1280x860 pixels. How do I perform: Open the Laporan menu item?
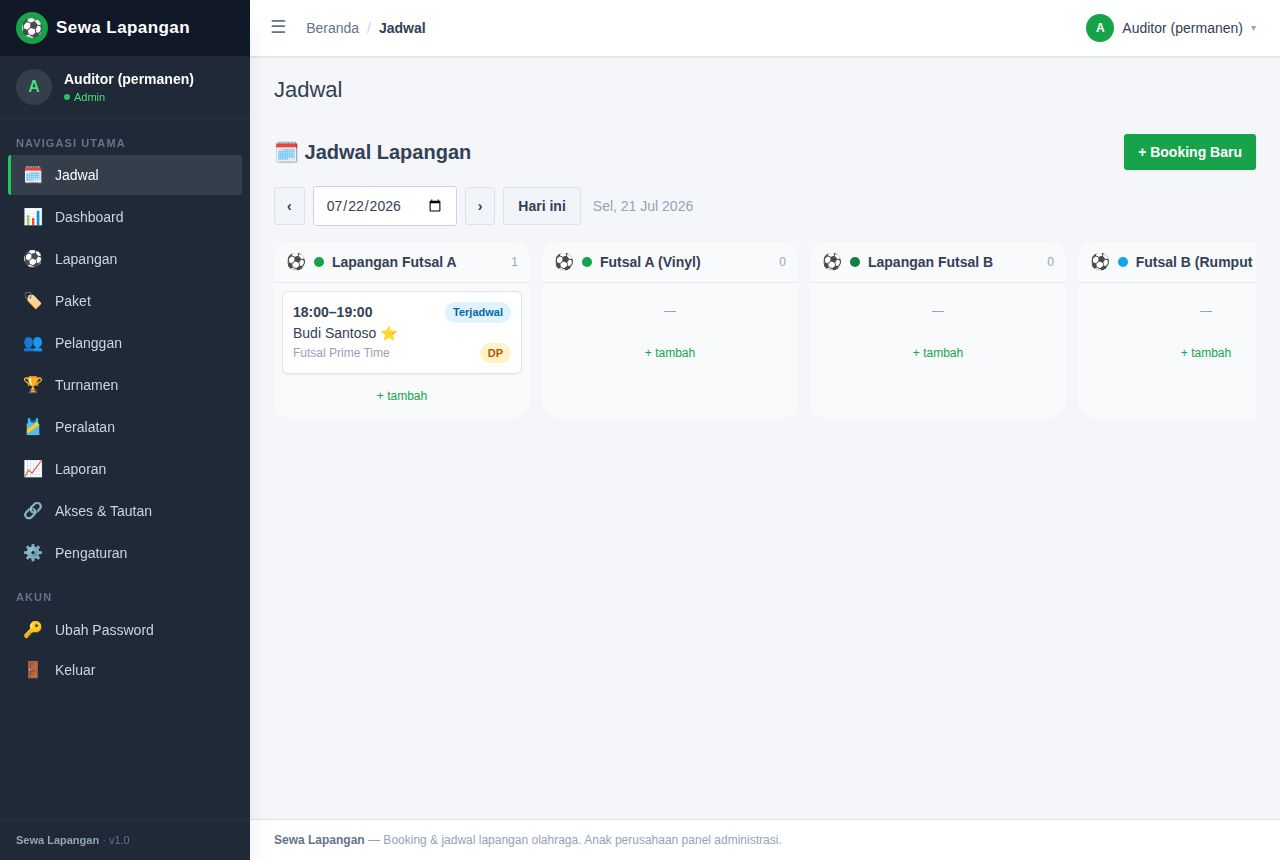tap(125, 469)
